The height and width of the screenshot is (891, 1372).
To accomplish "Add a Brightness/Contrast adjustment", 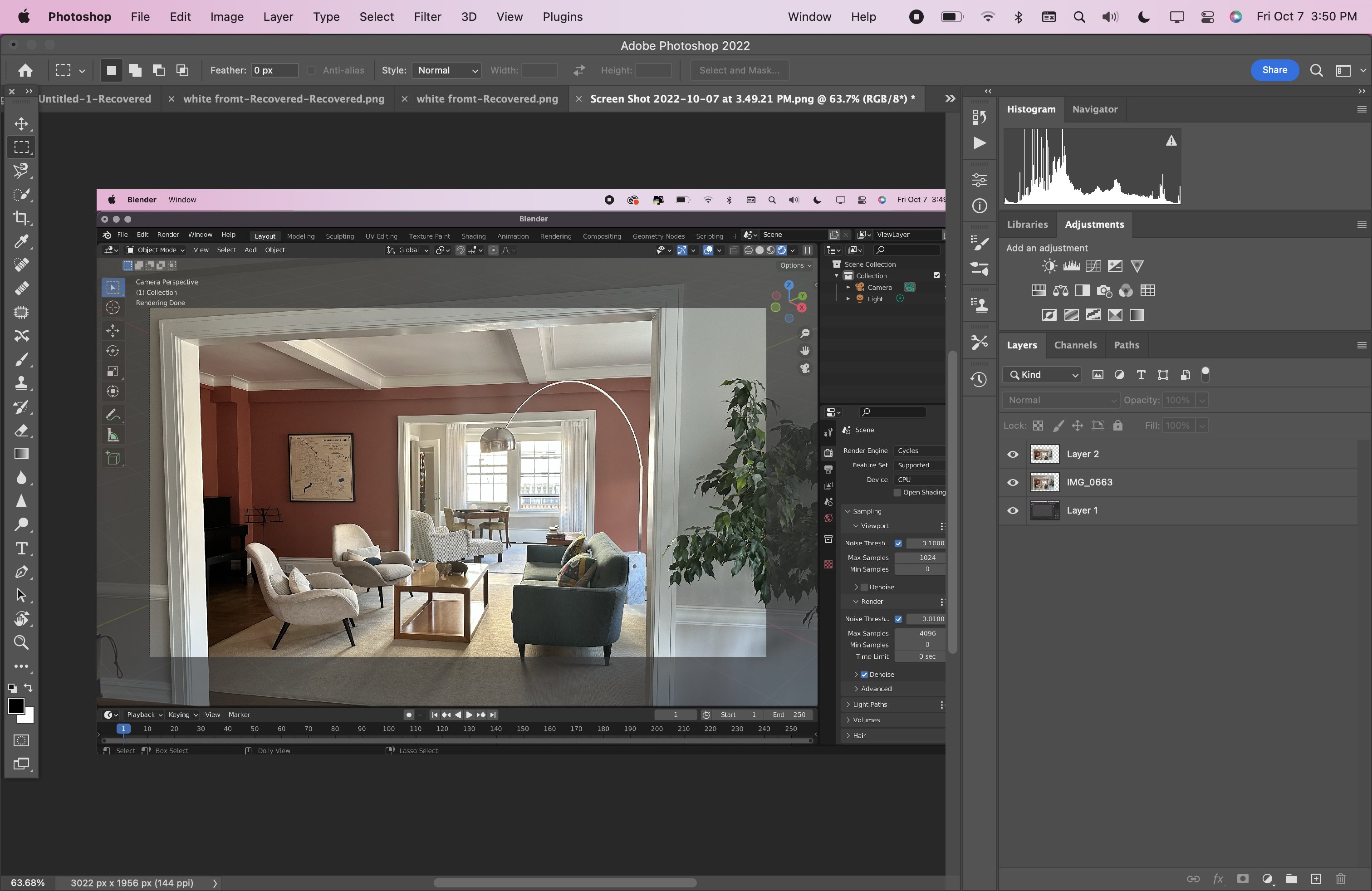I will (x=1049, y=266).
